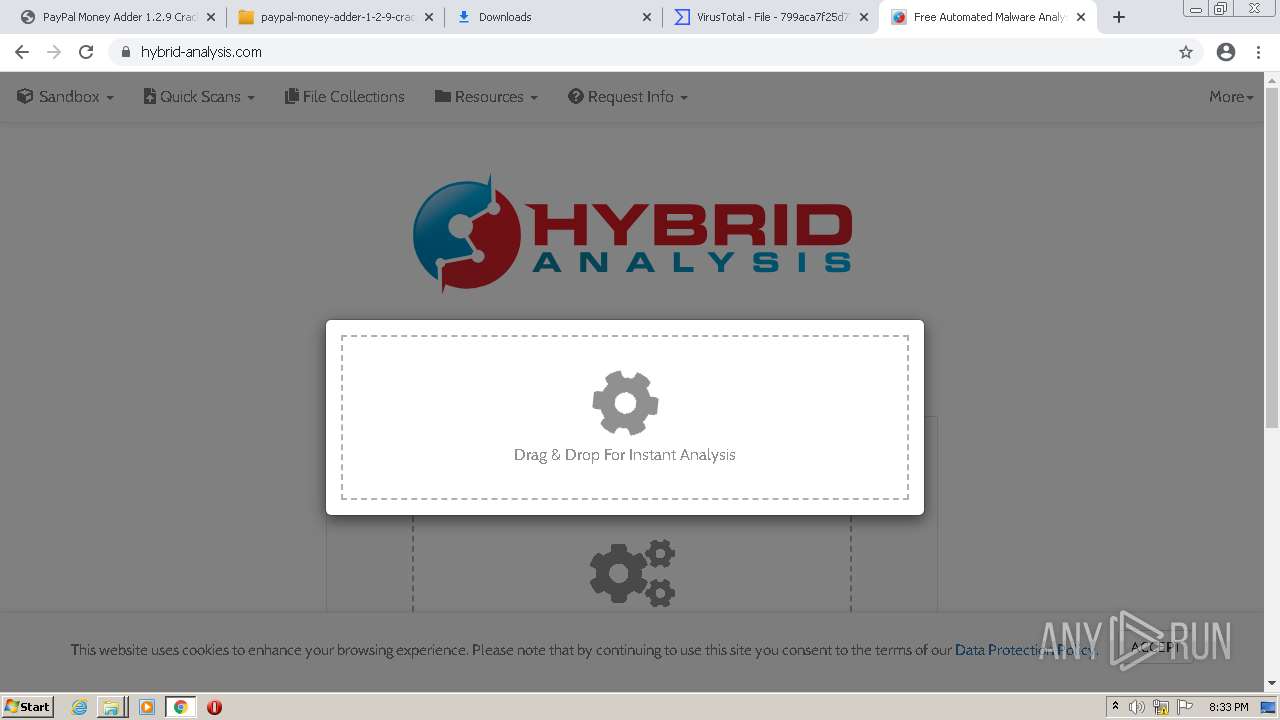This screenshot has width=1280, height=720.
Task: Bookmark this page with star icon
Action: (x=1186, y=52)
